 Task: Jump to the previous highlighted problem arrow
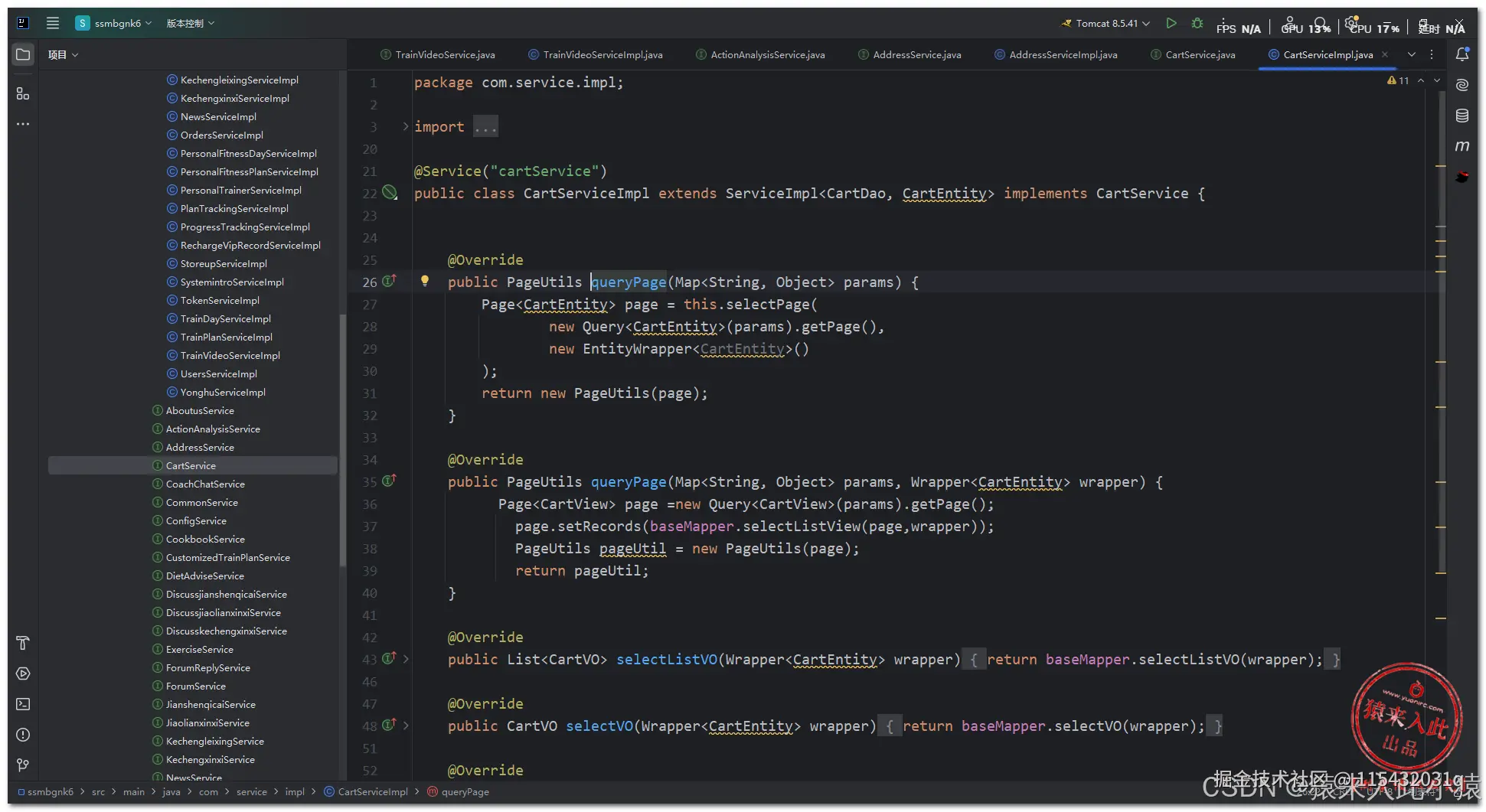pos(1421,80)
